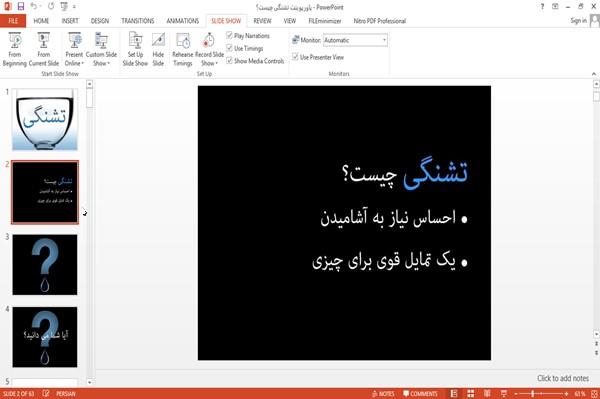Viewport: 600px width, 399px height.
Task: Start slideshow From Current Slide
Action: (44, 49)
